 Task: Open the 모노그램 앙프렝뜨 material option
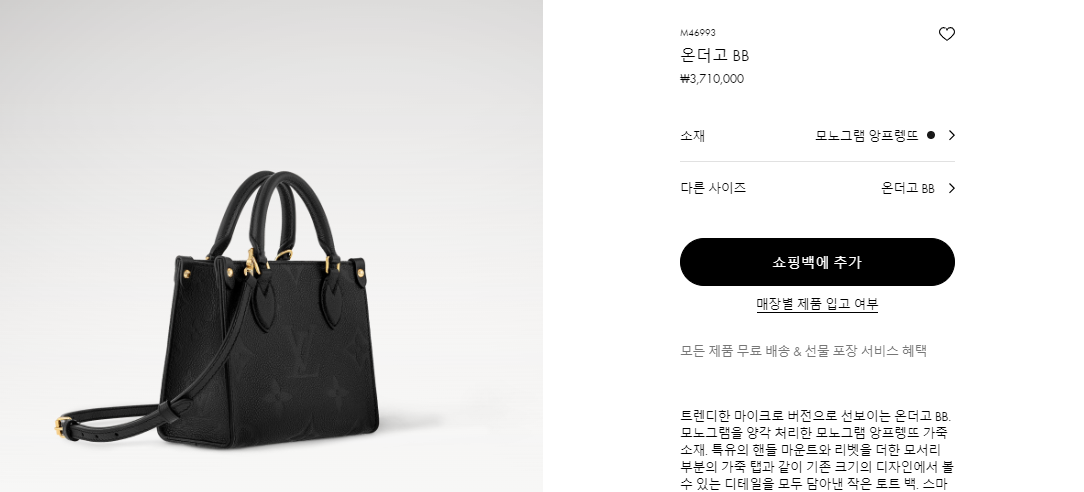tap(867, 135)
